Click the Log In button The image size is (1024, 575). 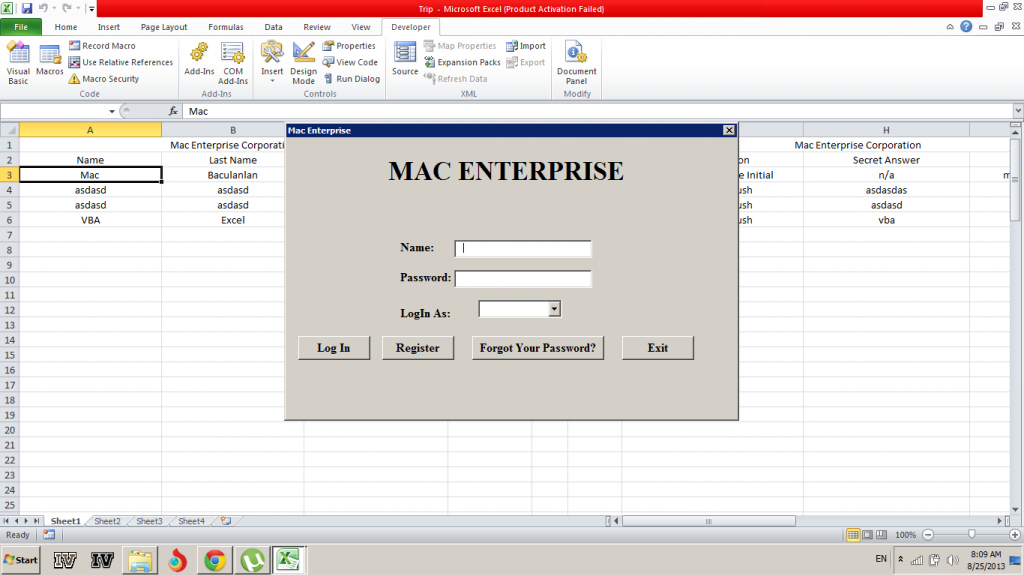[x=334, y=348]
